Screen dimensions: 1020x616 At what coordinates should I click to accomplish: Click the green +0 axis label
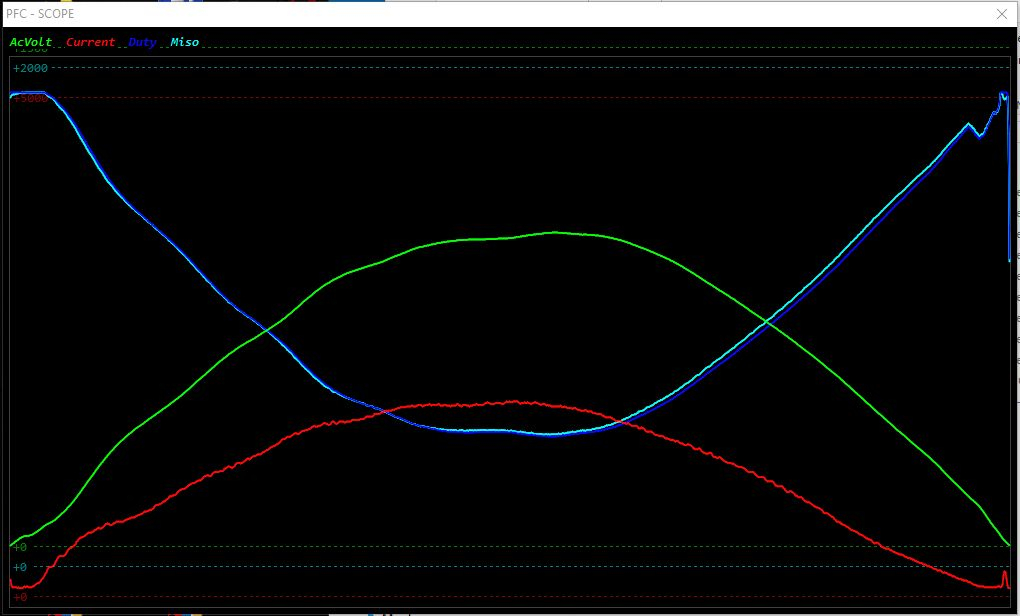pyautogui.click(x=20, y=547)
